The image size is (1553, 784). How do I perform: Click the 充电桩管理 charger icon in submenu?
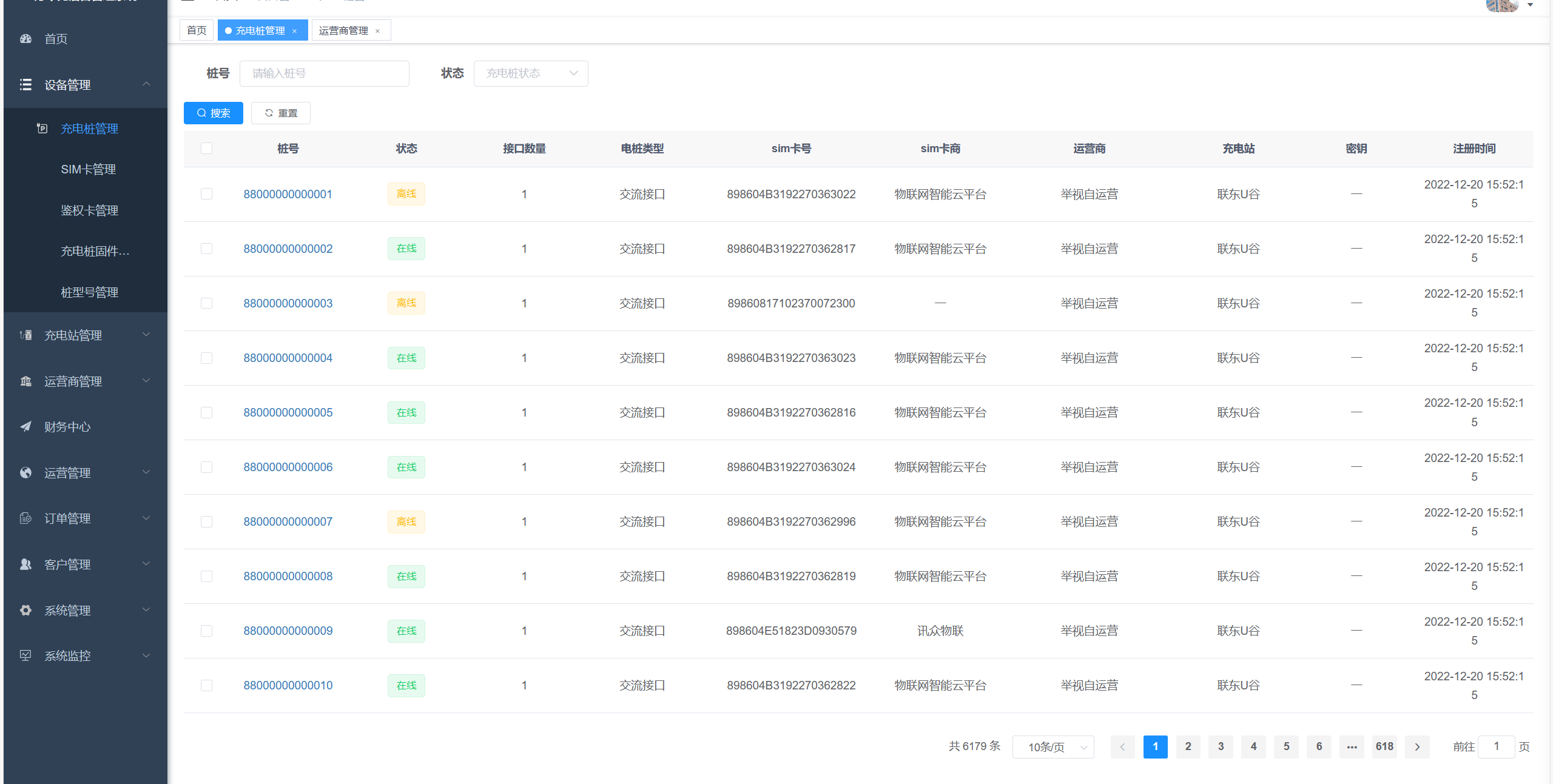pyautogui.click(x=42, y=129)
